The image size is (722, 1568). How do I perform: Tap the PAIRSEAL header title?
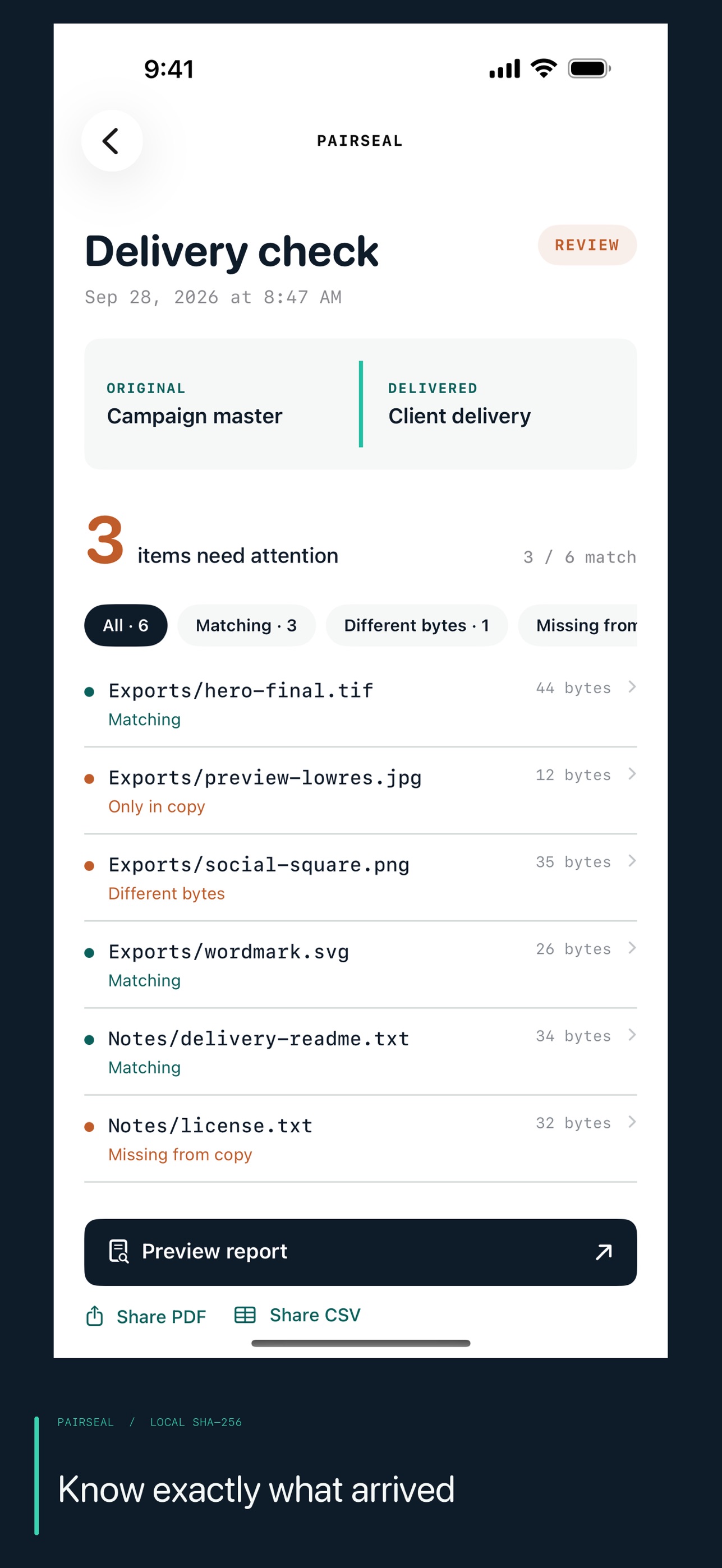point(360,141)
